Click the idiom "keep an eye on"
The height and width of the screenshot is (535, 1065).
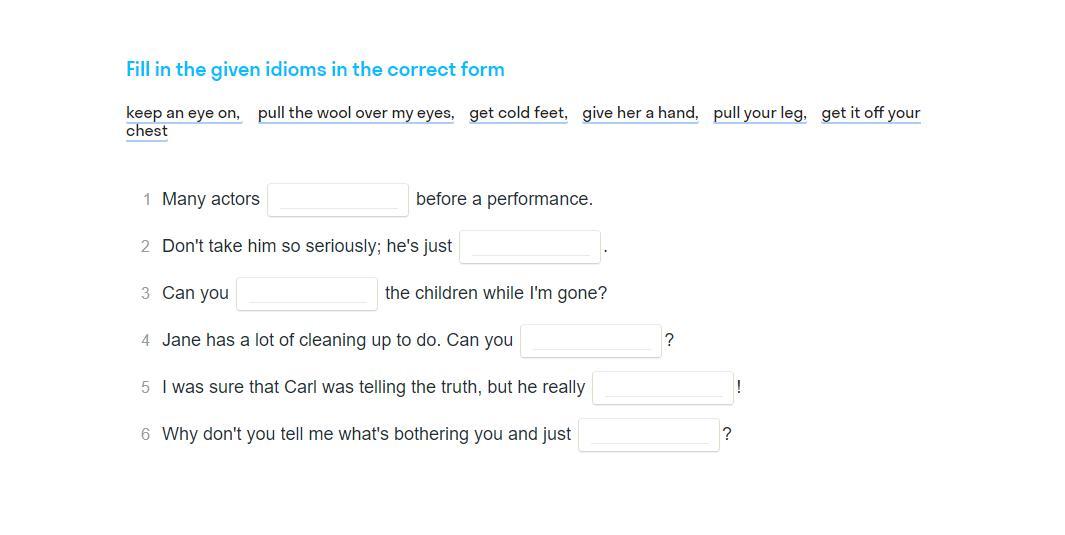click(x=182, y=113)
